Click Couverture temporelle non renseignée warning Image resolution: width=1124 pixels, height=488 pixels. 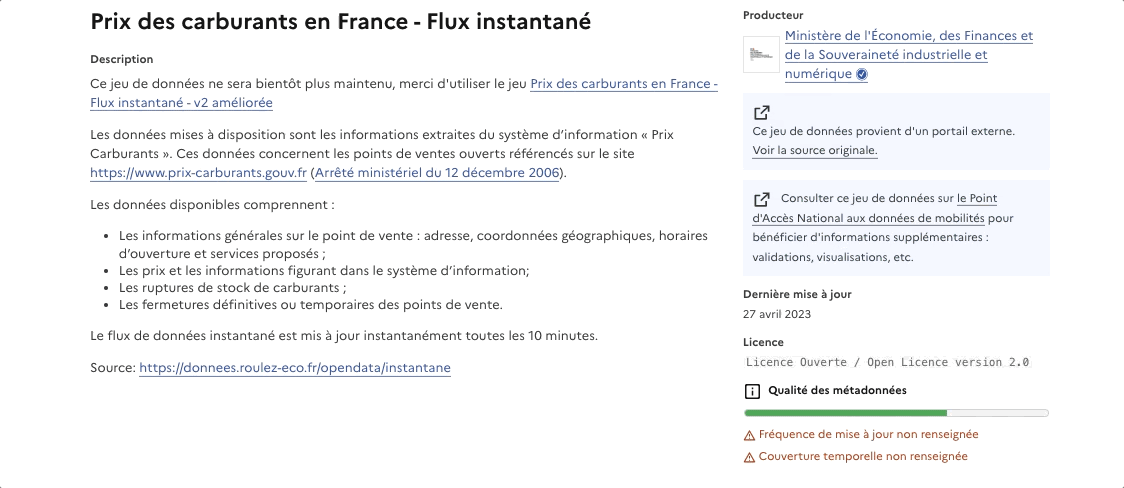[x=856, y=456]
